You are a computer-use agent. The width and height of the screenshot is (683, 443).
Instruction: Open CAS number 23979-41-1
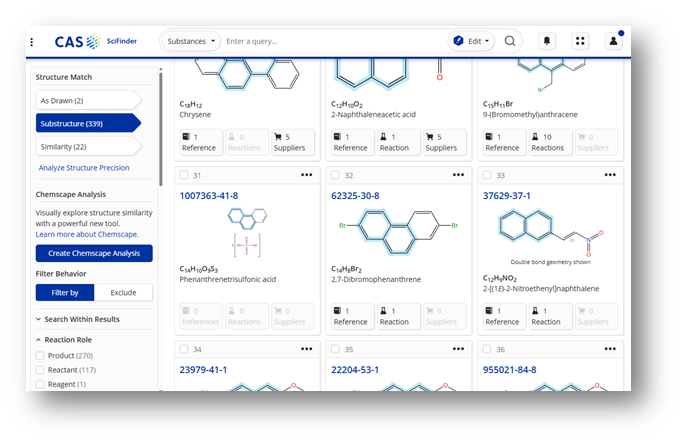pos(203,370)
